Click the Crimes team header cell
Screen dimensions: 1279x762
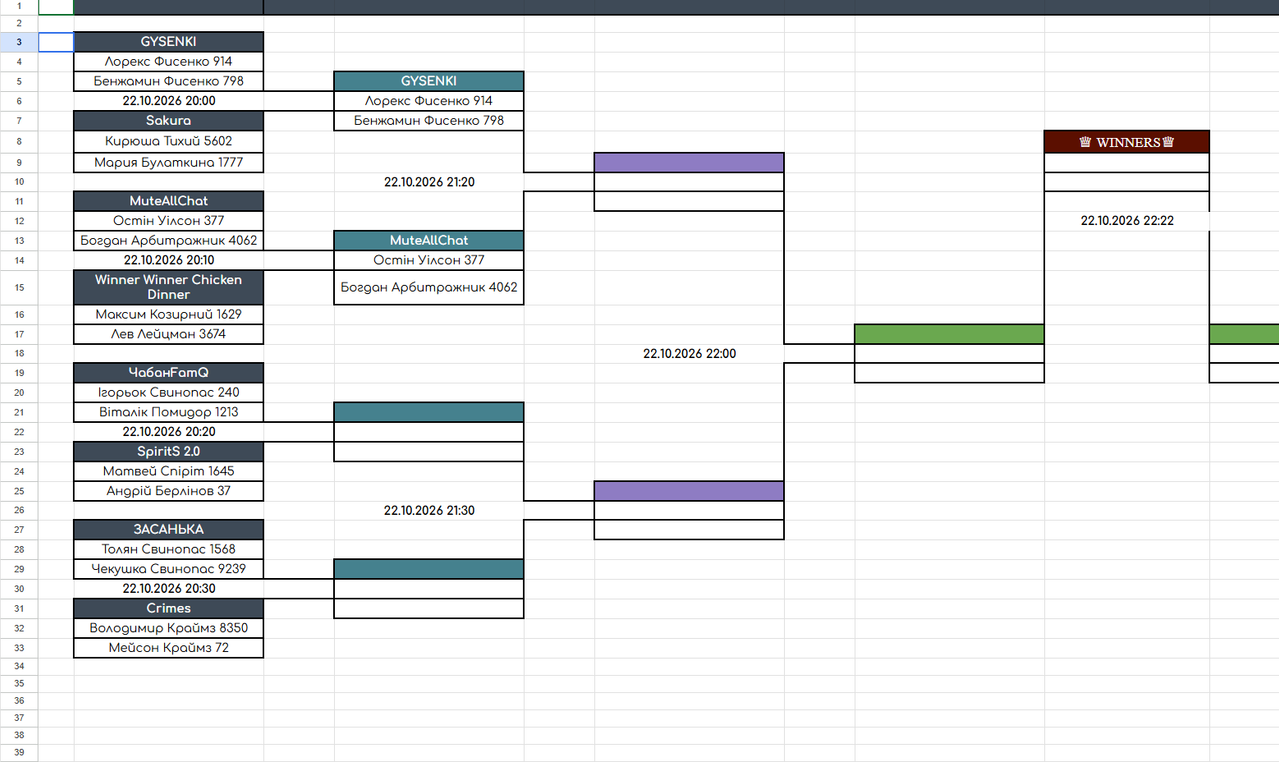(169, 608)
